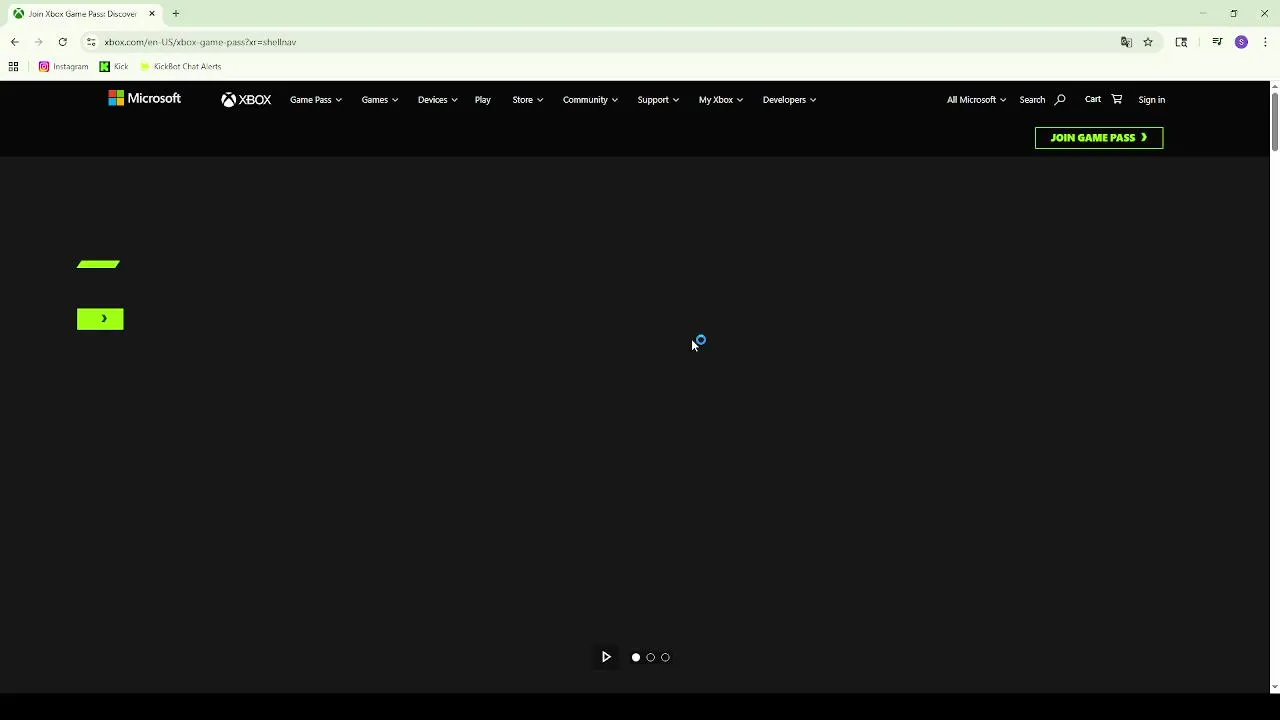This screenshot has height=720, width=1280.
Task: Open the Chrome three-dot menu
Action: [1265, 42]
